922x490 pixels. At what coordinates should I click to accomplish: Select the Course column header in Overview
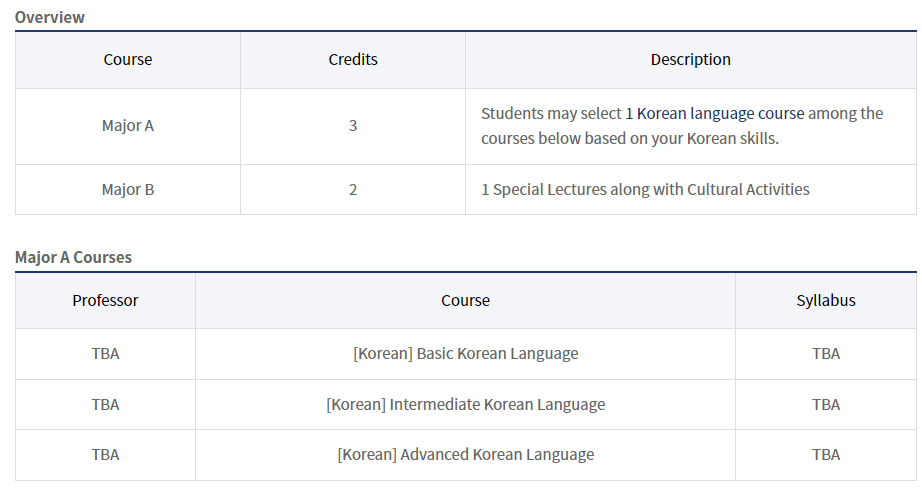pyautogui.click(x=128, y=60)
